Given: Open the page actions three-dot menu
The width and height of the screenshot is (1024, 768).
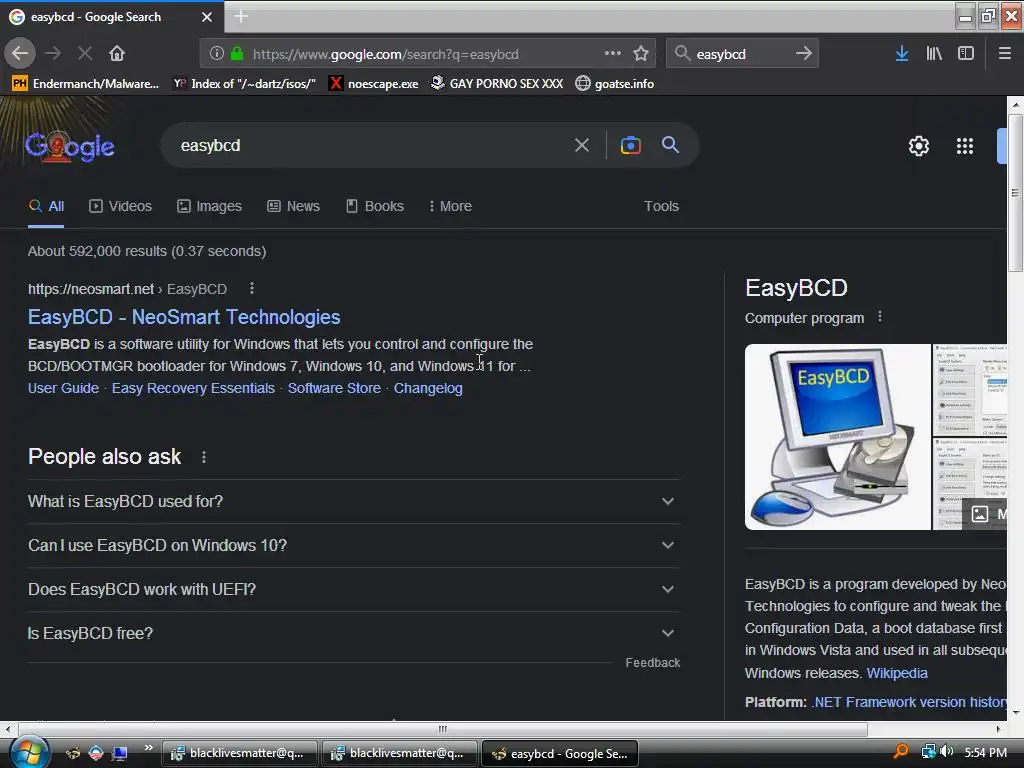Looking at the screenshot, I should [x=613, y=54].
